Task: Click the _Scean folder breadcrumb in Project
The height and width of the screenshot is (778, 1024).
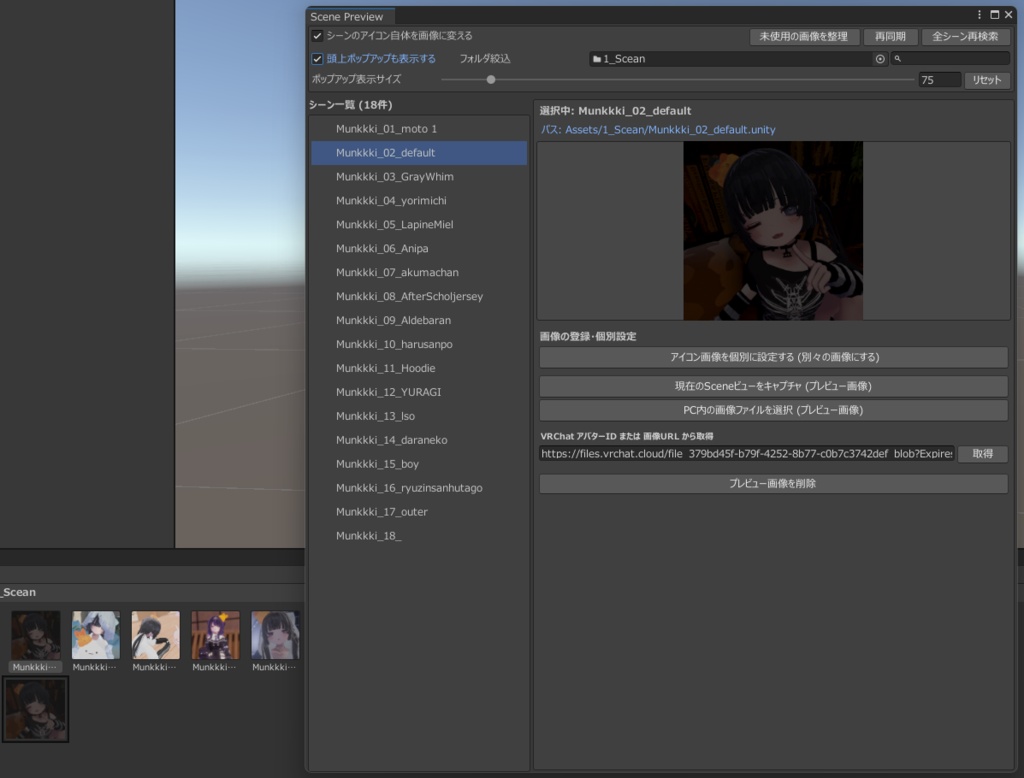Action: [x=18, y=592]
